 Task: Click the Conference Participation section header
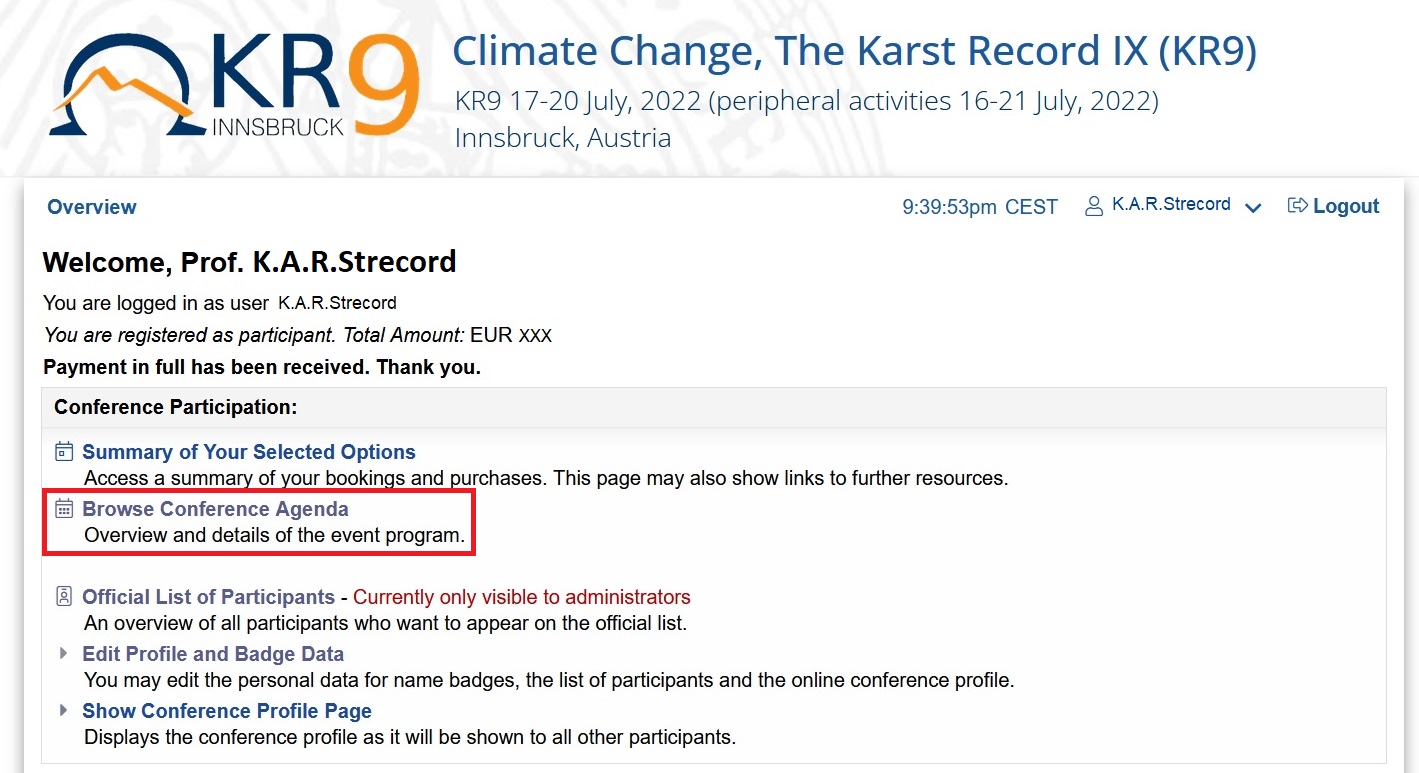(x=176, y=407)
